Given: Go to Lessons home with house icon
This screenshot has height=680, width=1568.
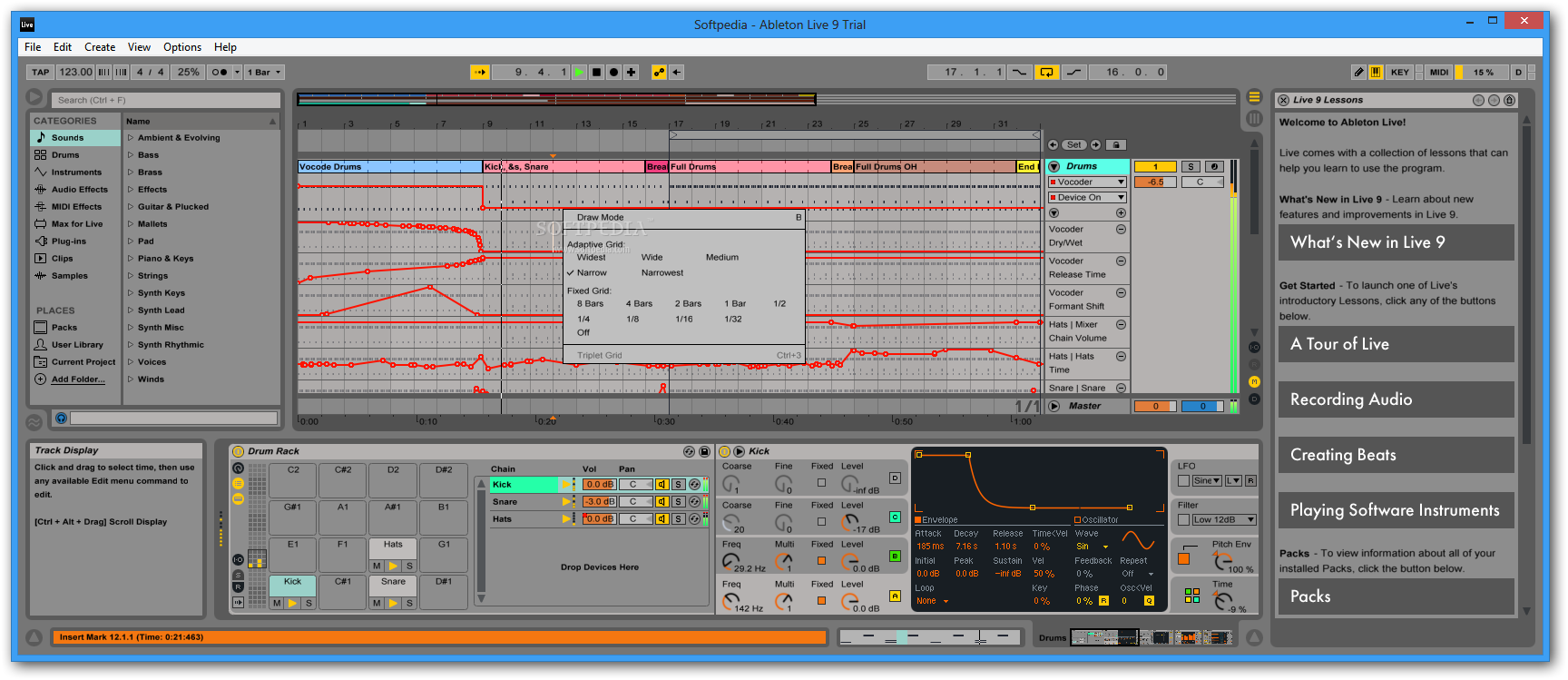Looking at the screenshot, I should pos(1509,101).
